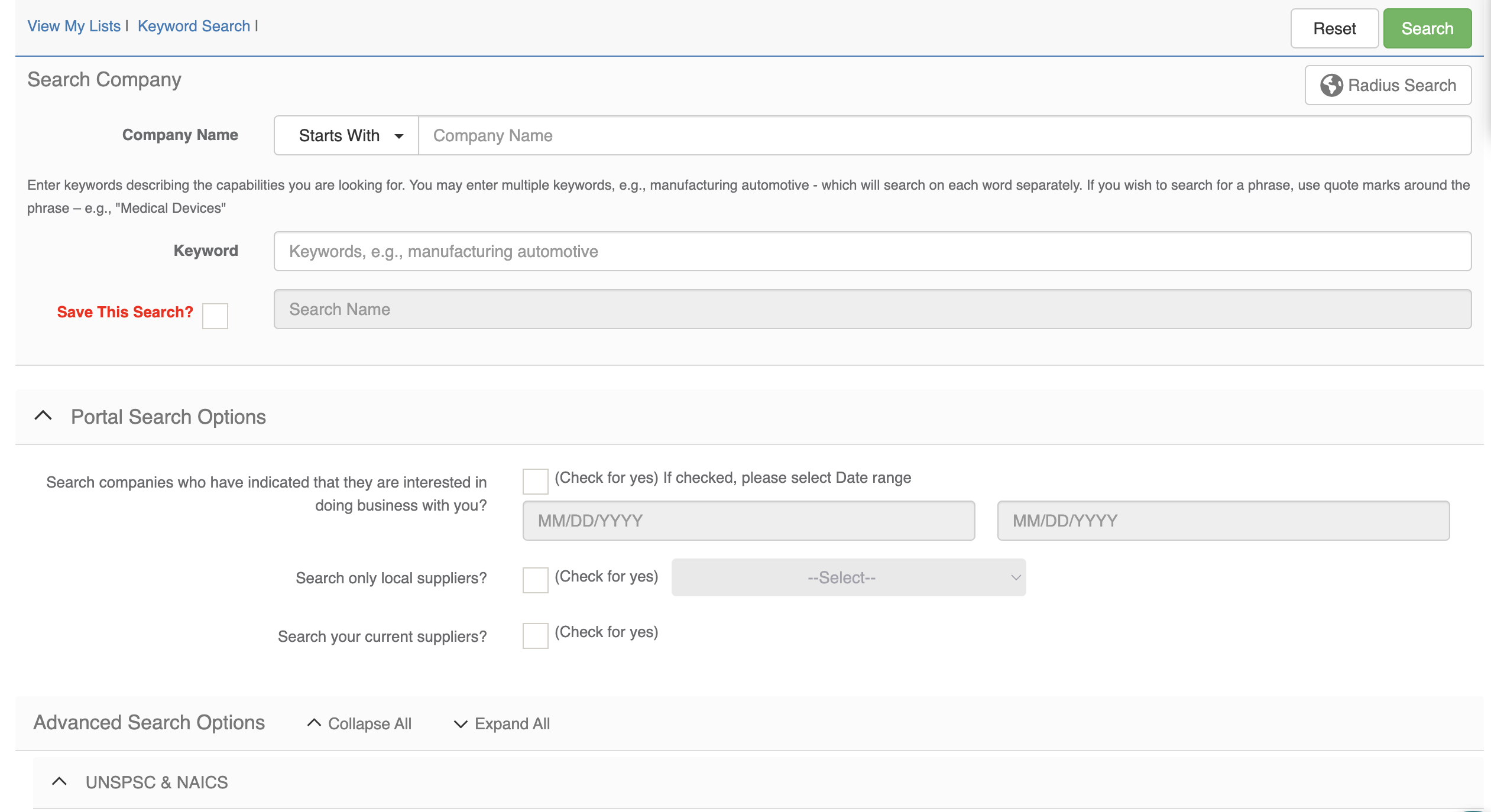Click the Expand All chevron icon
This screenshot has width=1491, height=812.
point(460,723)
